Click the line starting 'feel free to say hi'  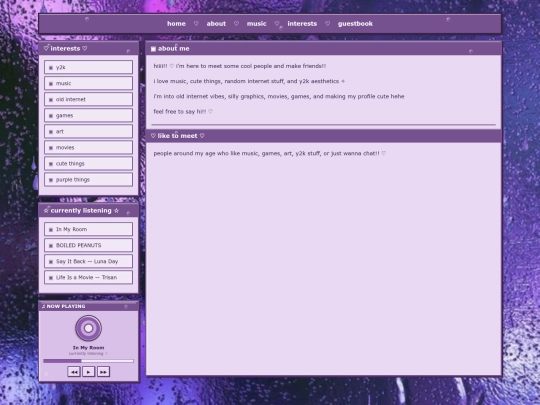click(x=183, y=112)
